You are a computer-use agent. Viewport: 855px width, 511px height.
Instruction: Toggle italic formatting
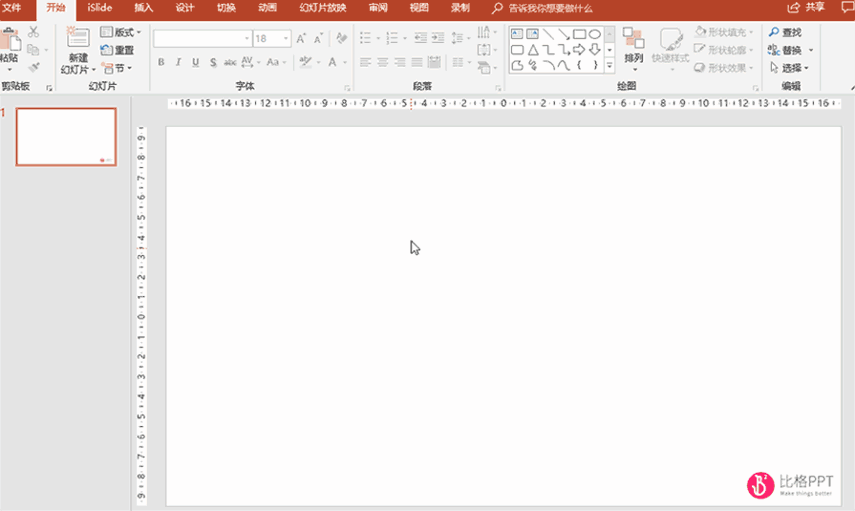pyautogui.click(x=178, y=62)
